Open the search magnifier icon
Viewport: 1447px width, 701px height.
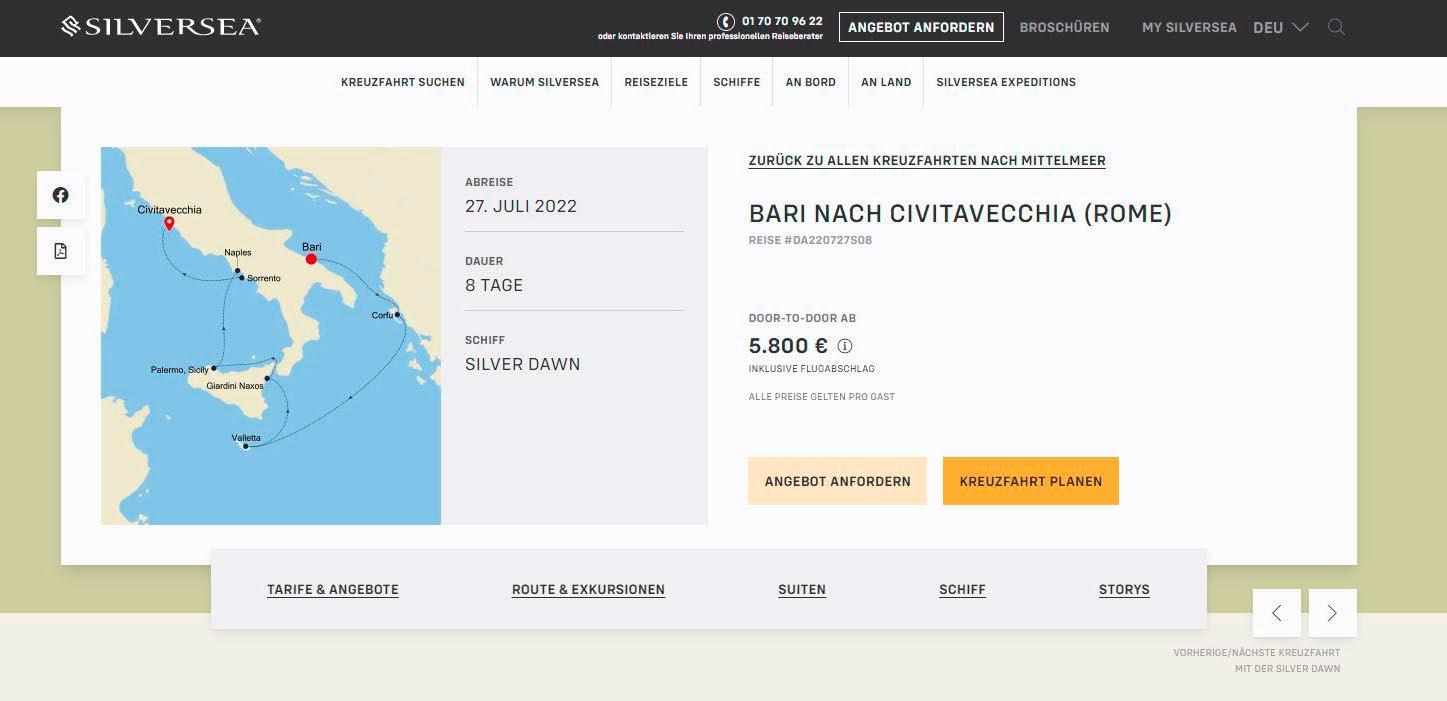coord(1336,27)
